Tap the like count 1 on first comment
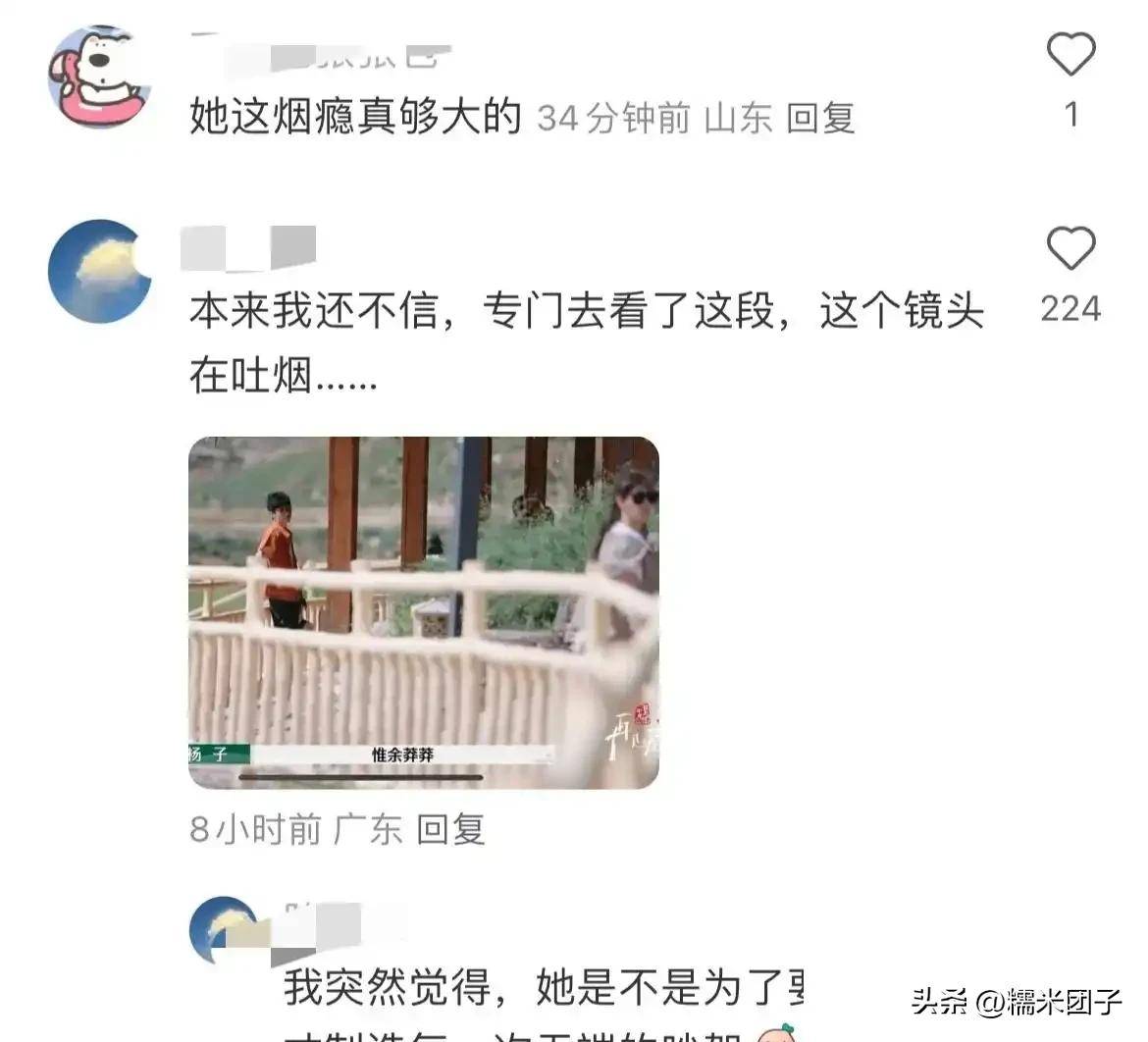Viewport: 1148px width, 1042px height. click(x=1071, y=114)
